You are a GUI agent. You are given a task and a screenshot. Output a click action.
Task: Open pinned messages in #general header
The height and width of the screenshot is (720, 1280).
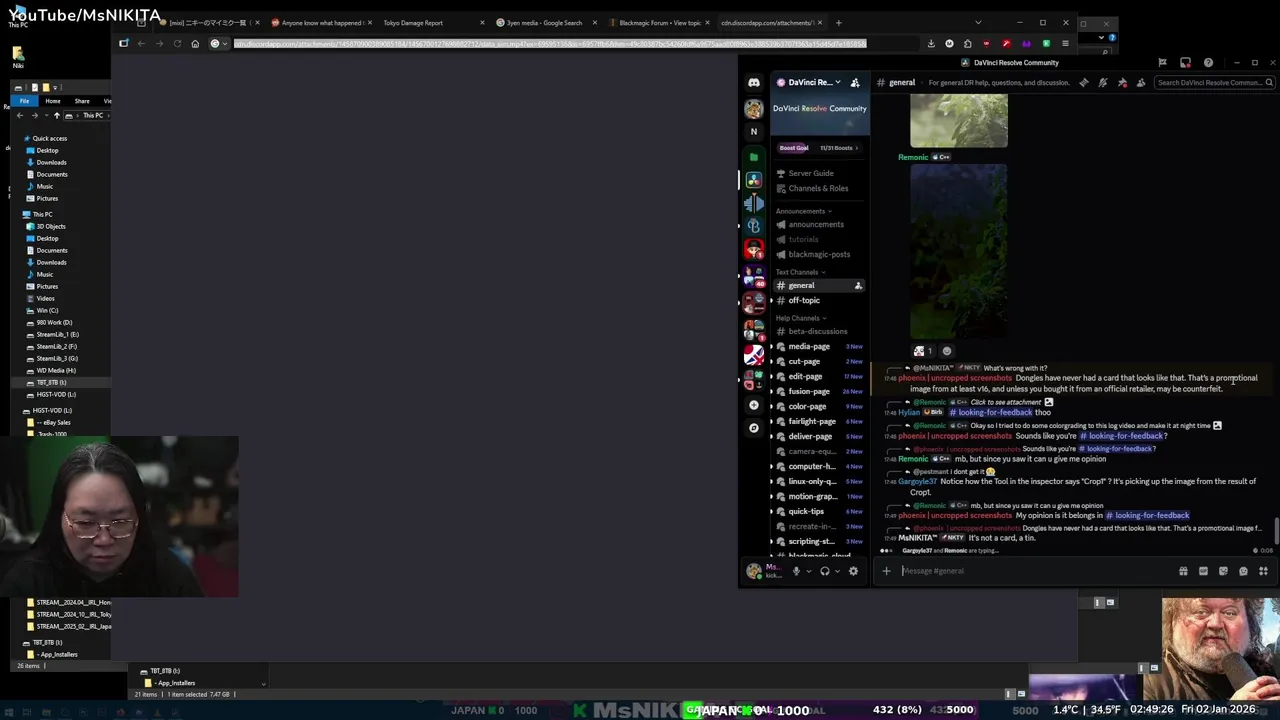pyautogui.click(x=1122, y=83)
